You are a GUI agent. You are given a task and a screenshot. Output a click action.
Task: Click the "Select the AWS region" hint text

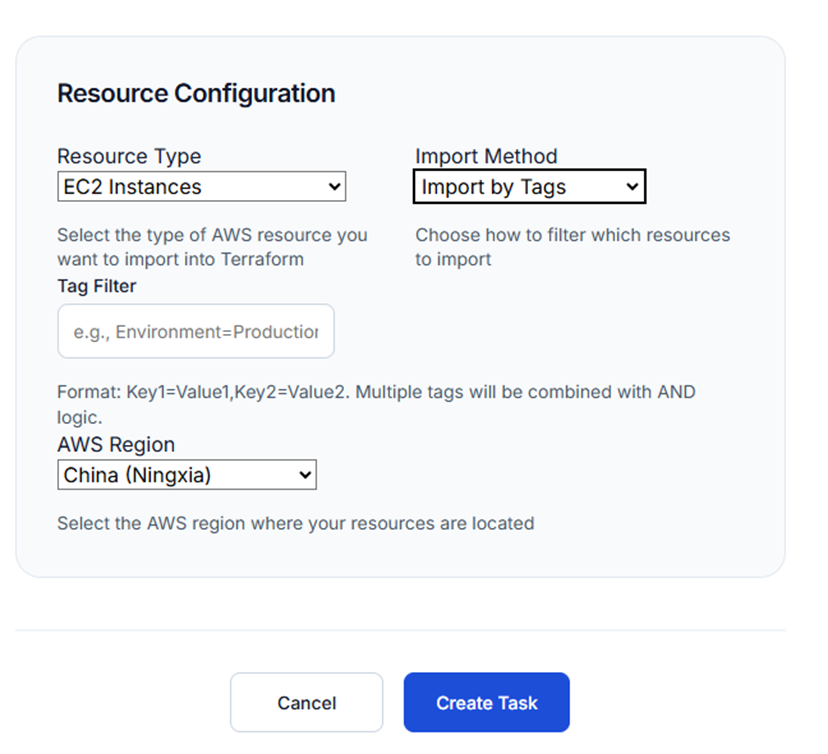[x=295, y=523]
